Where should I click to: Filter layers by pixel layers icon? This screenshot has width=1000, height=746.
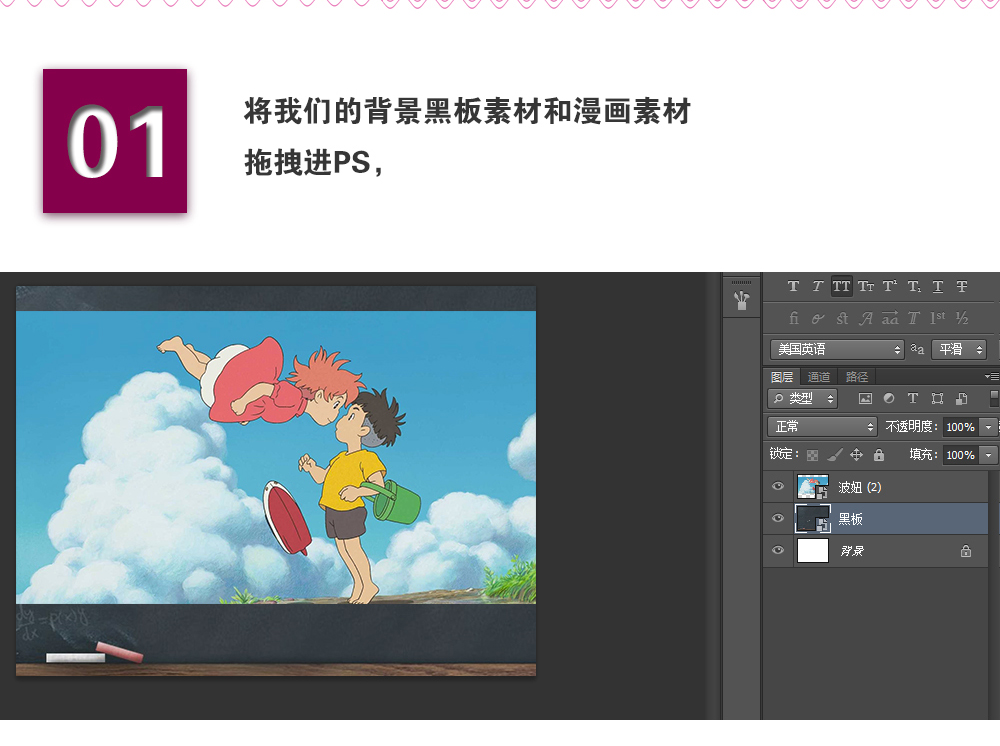[x=865, y=399]
